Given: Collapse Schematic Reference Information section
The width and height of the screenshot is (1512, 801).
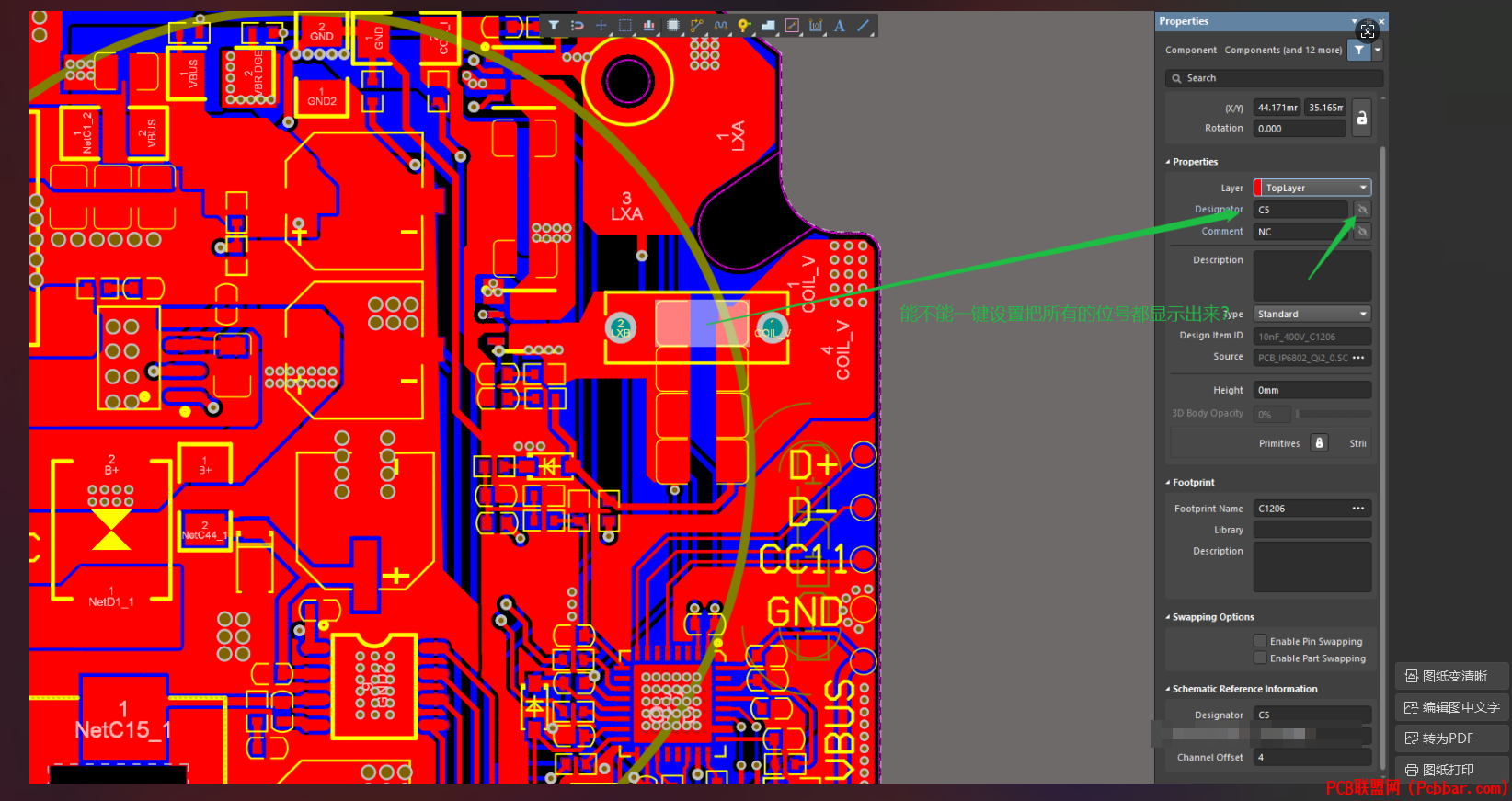Looking at the screenshot, I should [x=1169, y=689].
